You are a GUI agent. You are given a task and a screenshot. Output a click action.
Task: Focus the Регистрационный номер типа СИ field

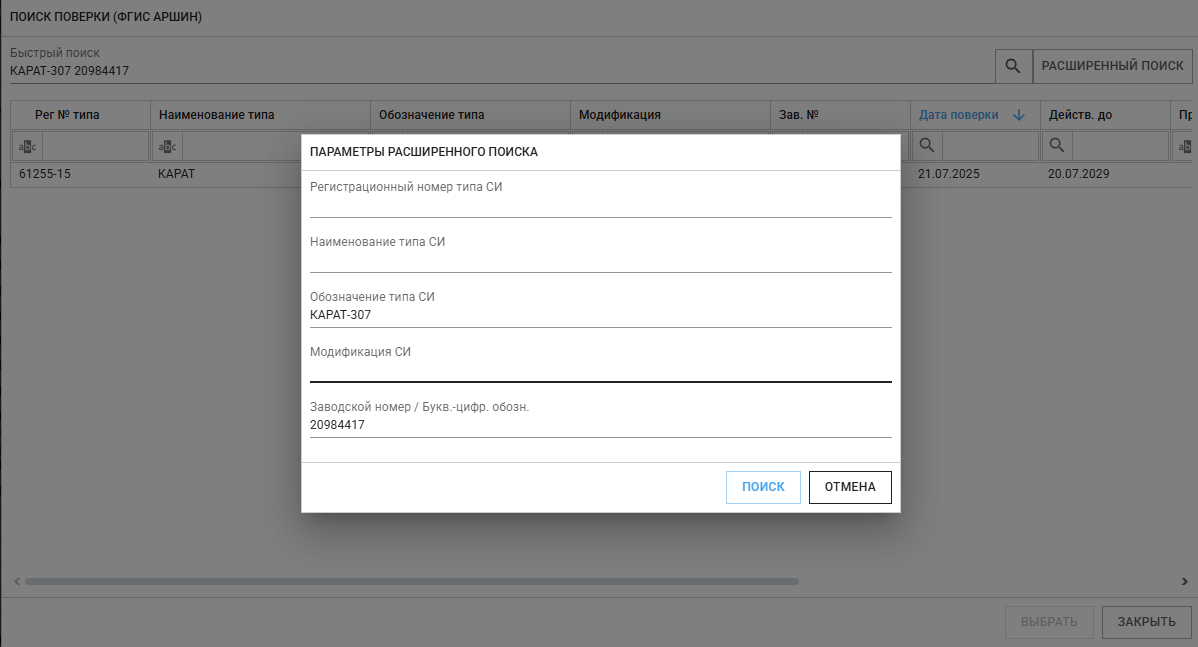tap(600, 205)
